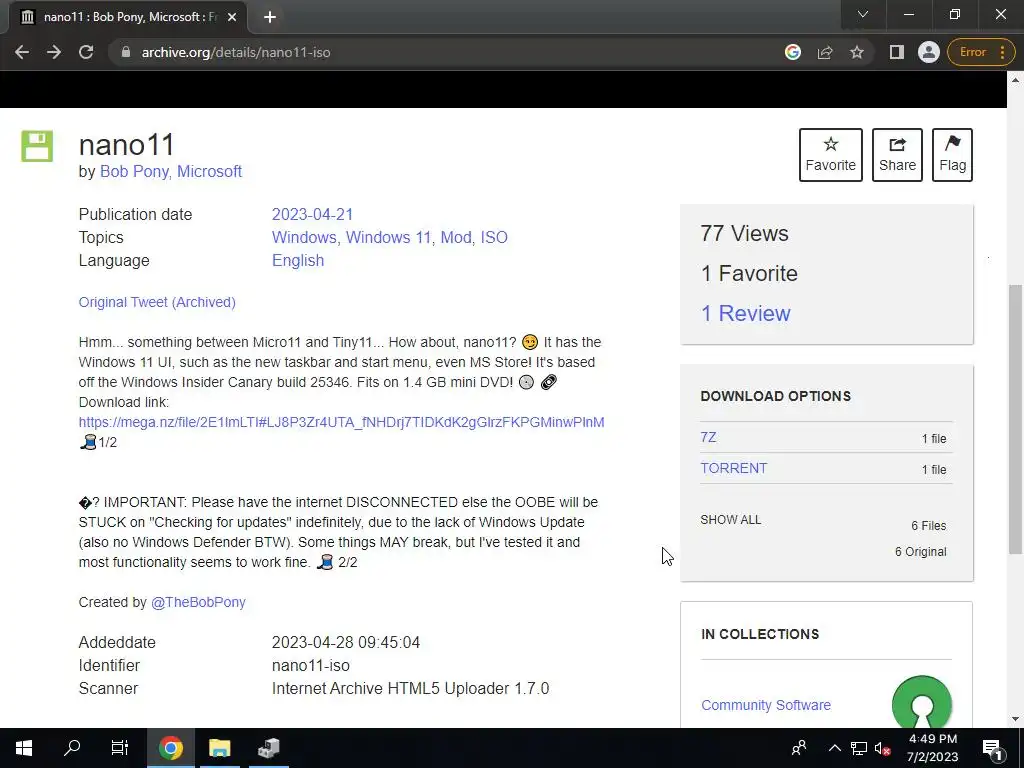Click the '77 Views' text

point(744,233)
